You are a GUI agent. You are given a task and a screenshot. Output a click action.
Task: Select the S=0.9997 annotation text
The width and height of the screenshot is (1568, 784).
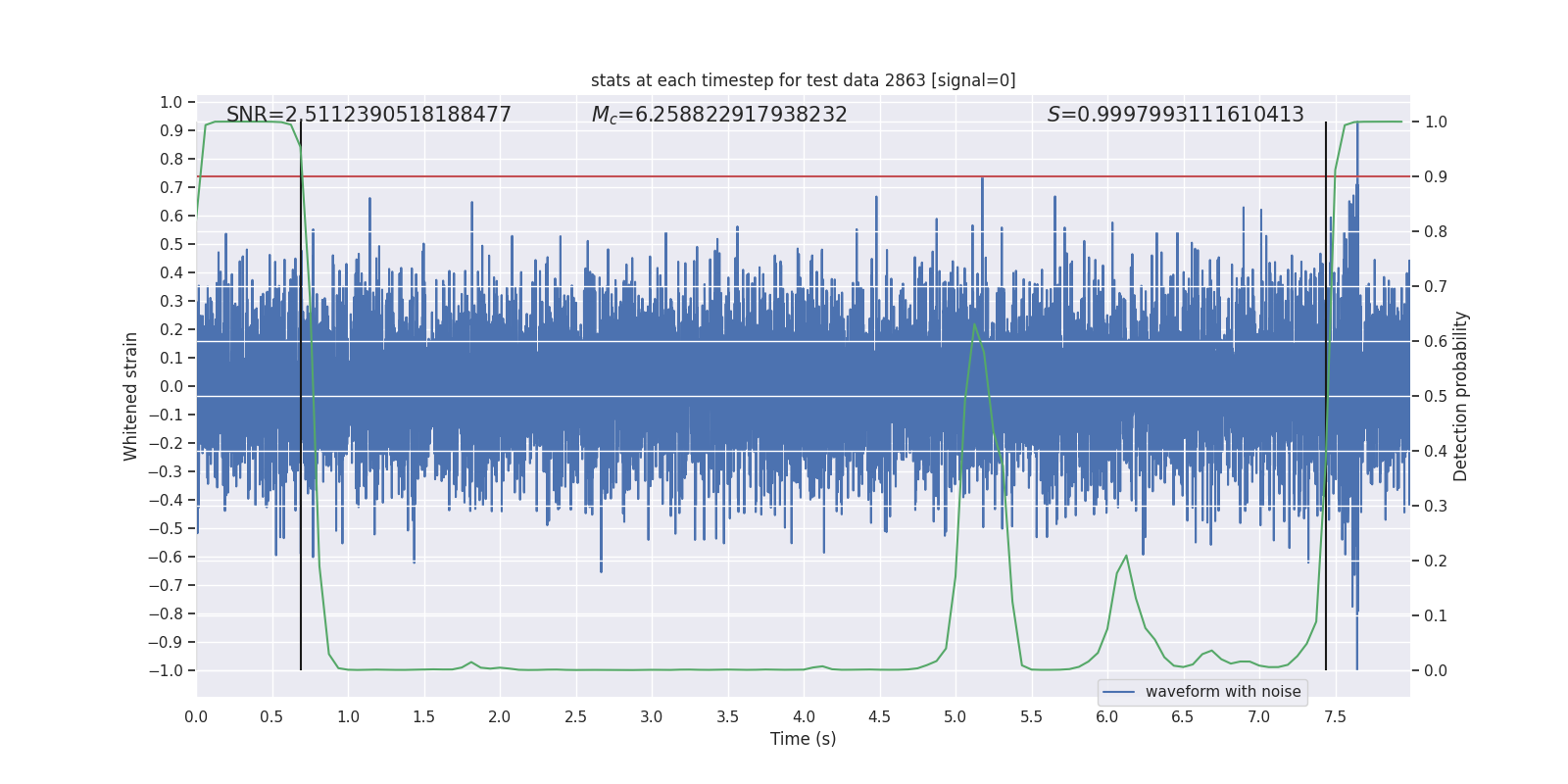1175,115
